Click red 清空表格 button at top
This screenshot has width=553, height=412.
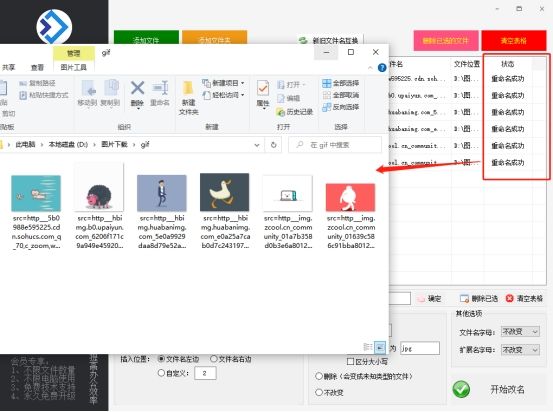(x=514, y=41)
